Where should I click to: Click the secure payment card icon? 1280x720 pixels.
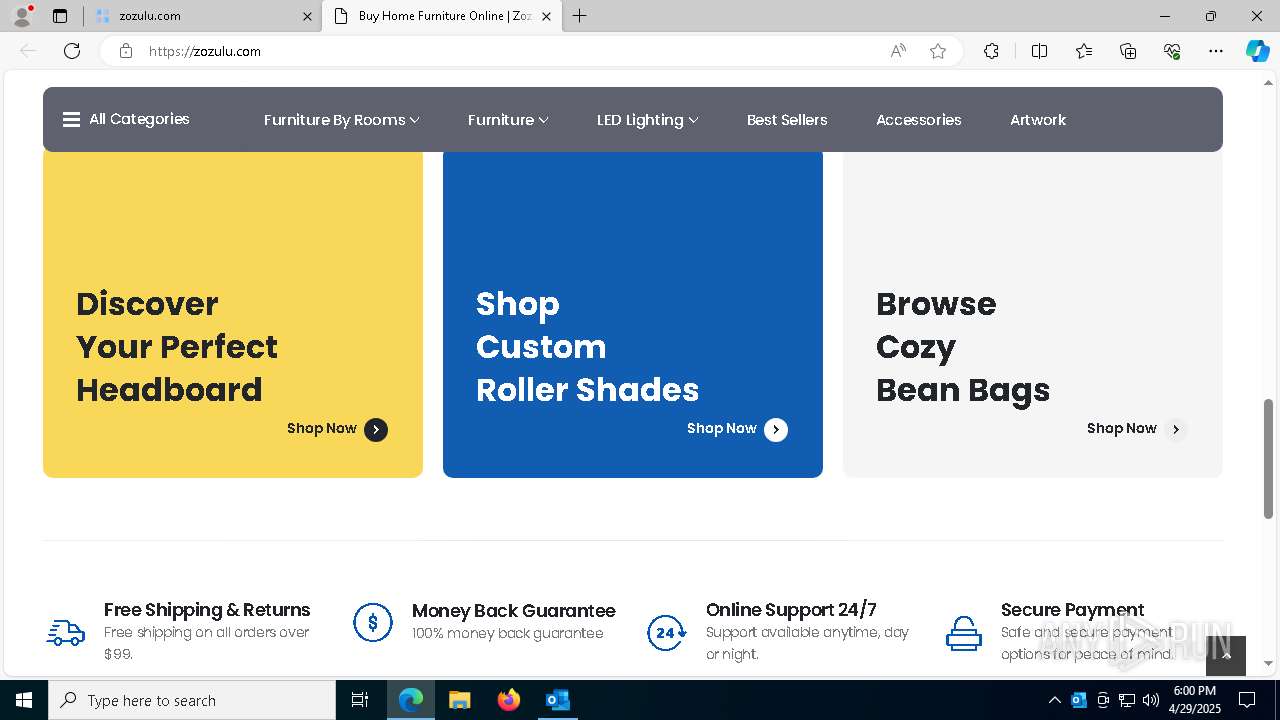tap(964, 633)
